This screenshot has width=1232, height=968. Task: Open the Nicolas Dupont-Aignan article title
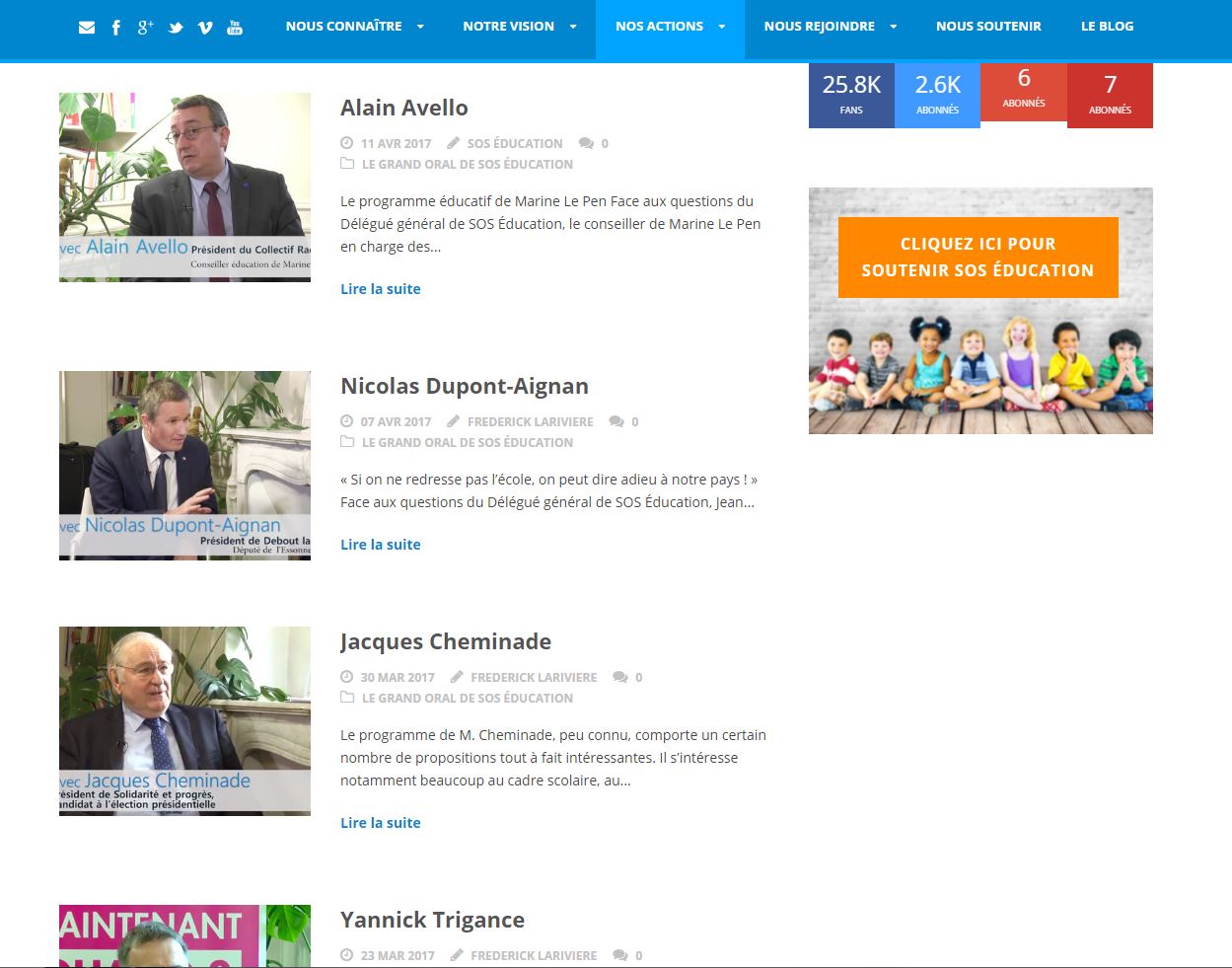(465, 386)
